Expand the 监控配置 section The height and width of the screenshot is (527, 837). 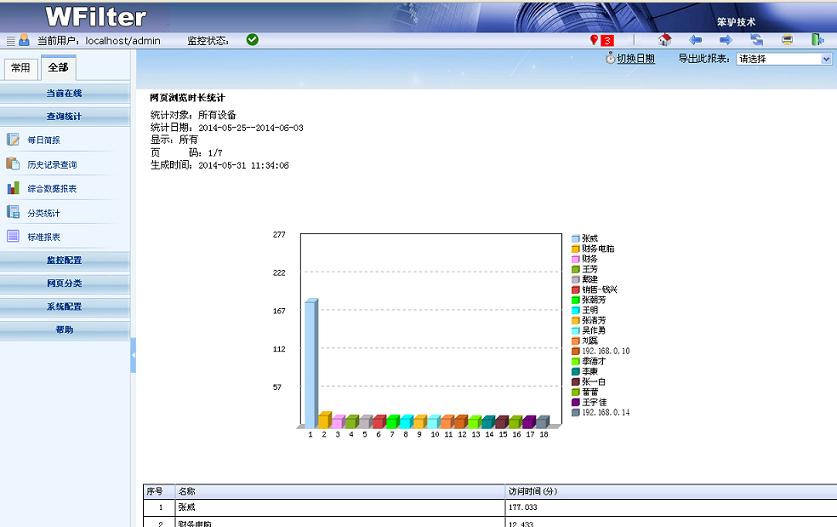pyautogui.click(x=65, y=260)
